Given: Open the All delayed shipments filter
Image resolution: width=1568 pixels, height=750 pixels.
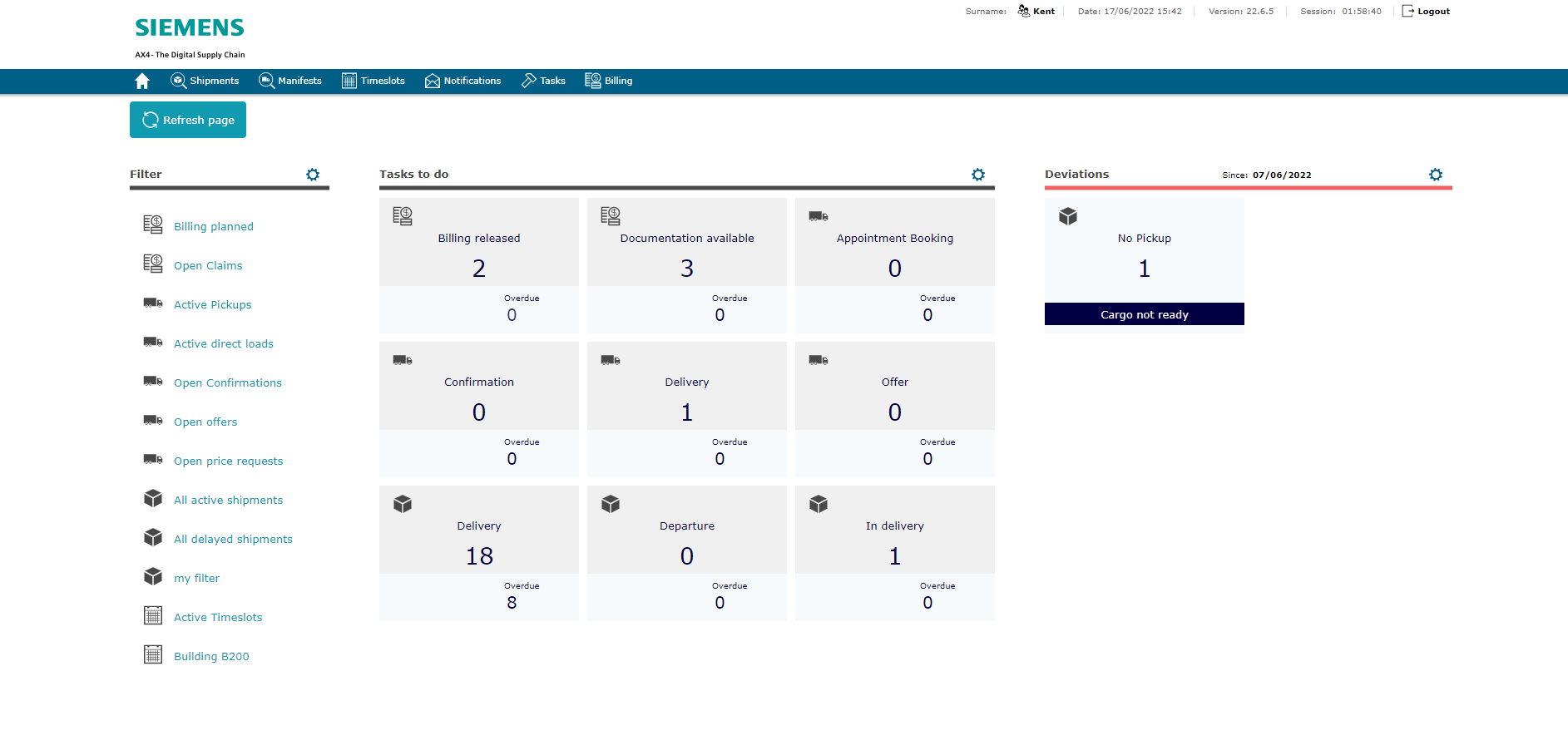Looking at the screenshot, I should pyautogui.click(x=233, y=539).
